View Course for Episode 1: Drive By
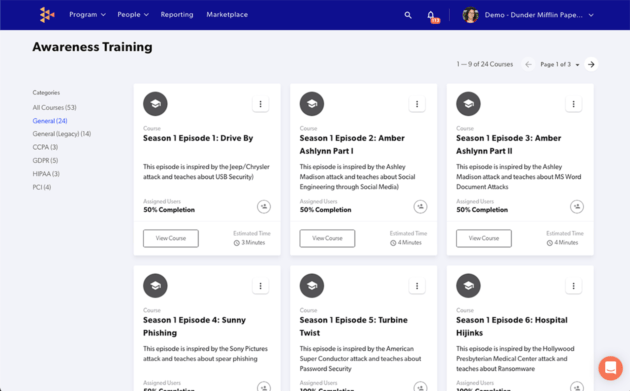The image size is (630, 391). [171, 238]
